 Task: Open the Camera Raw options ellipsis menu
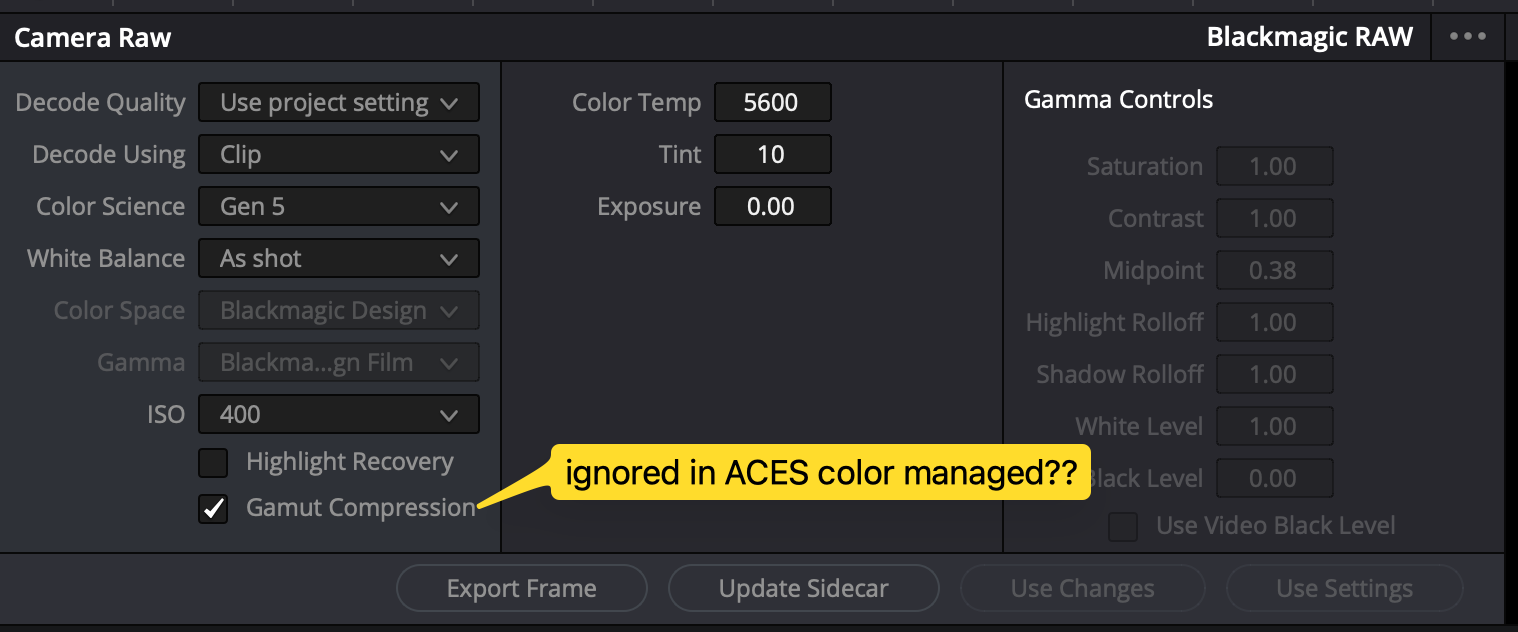[x=1467, y=37]
